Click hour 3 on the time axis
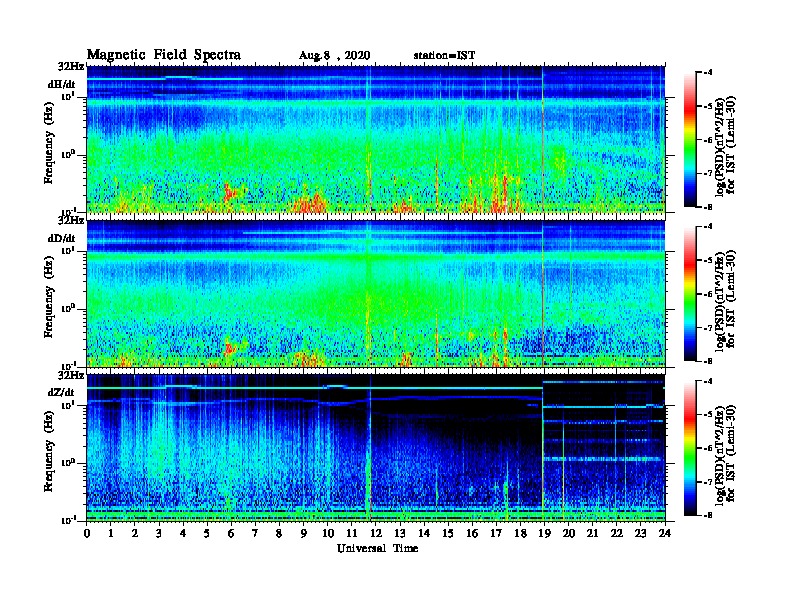The width and height of the screenshot is (792, 612). pos(159,534)
